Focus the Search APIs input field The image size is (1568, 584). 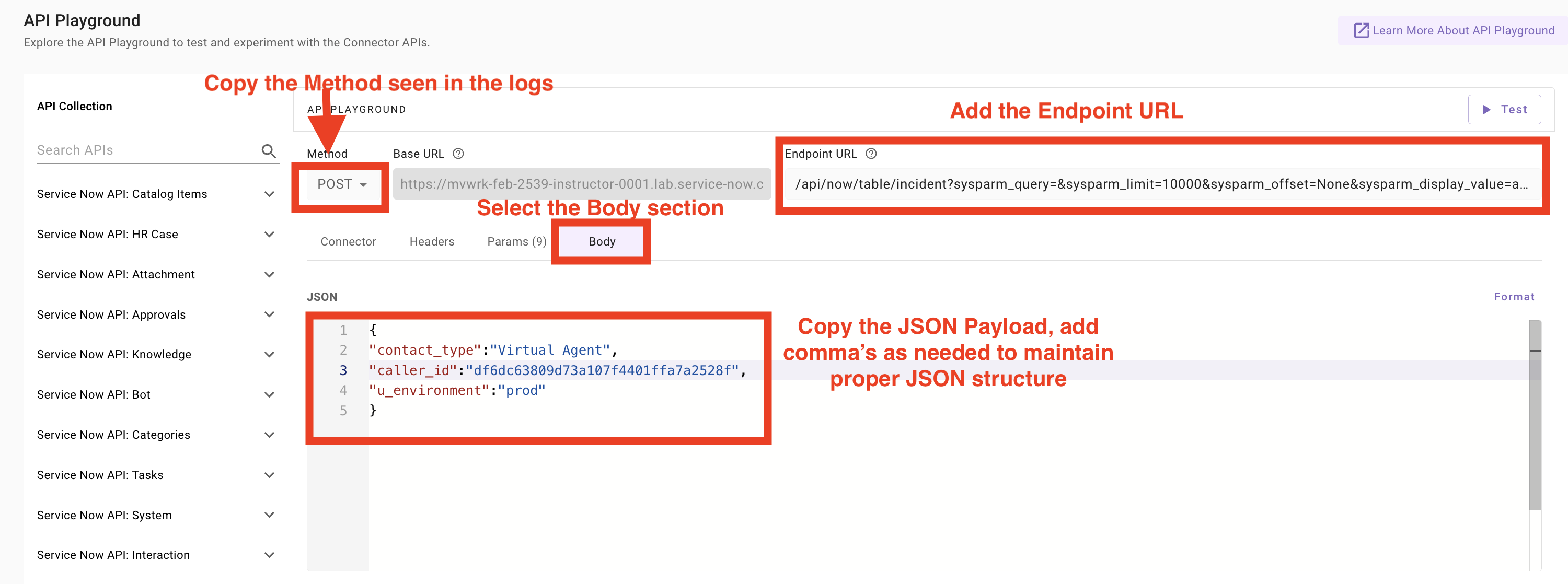[146, 150]
